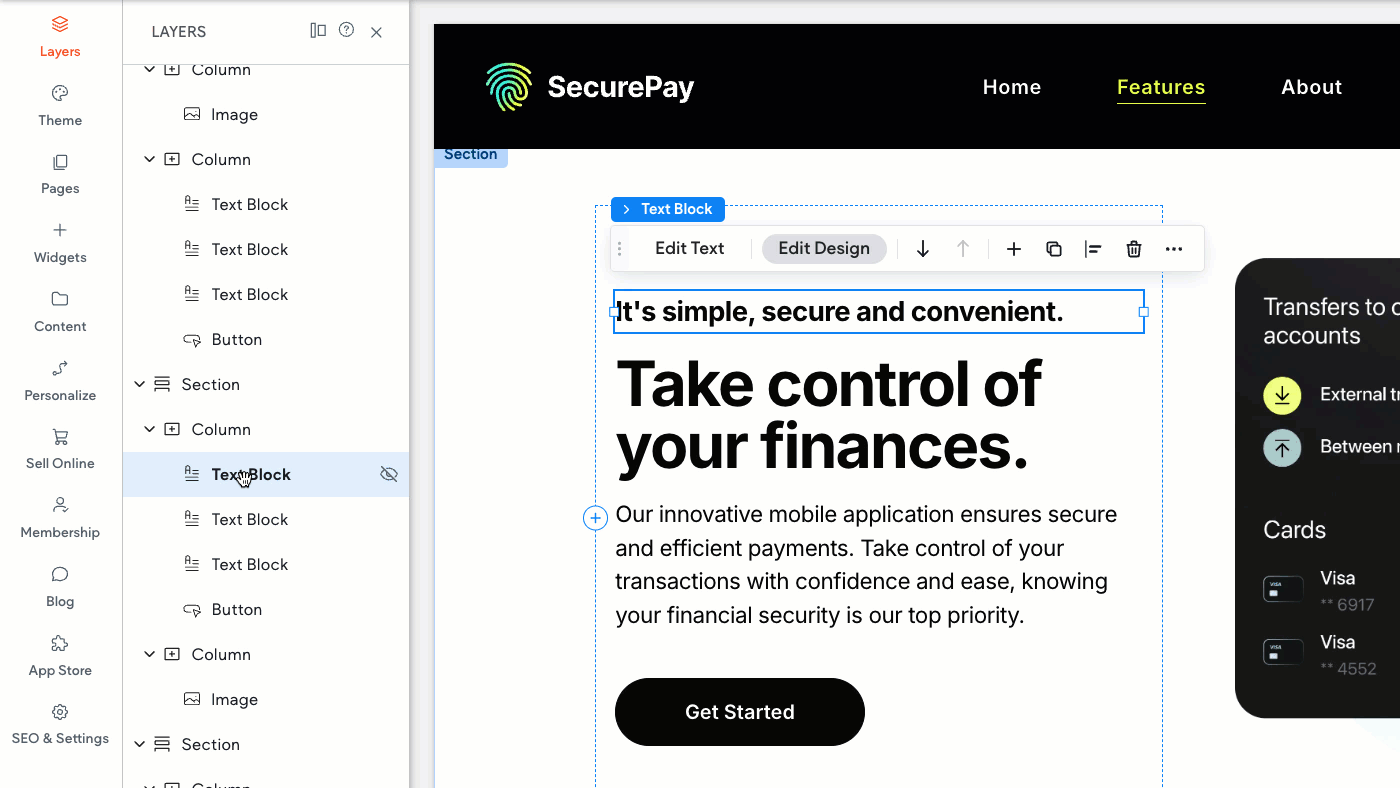Expand the blue Text Block breadcrumb chevron
1400x788 pixels.
626,209
